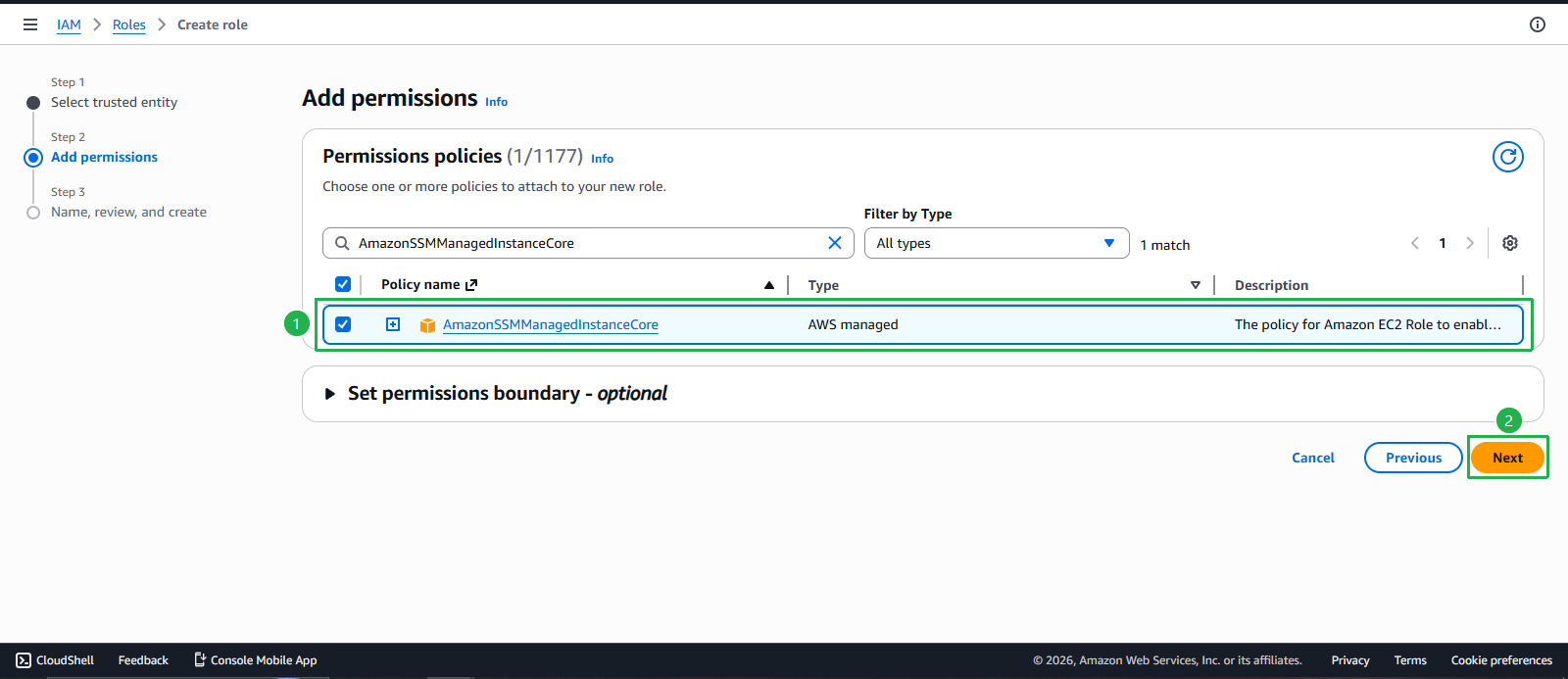Cancel role creation
Screen dimensions: 1568x679
coord(1313,458)
